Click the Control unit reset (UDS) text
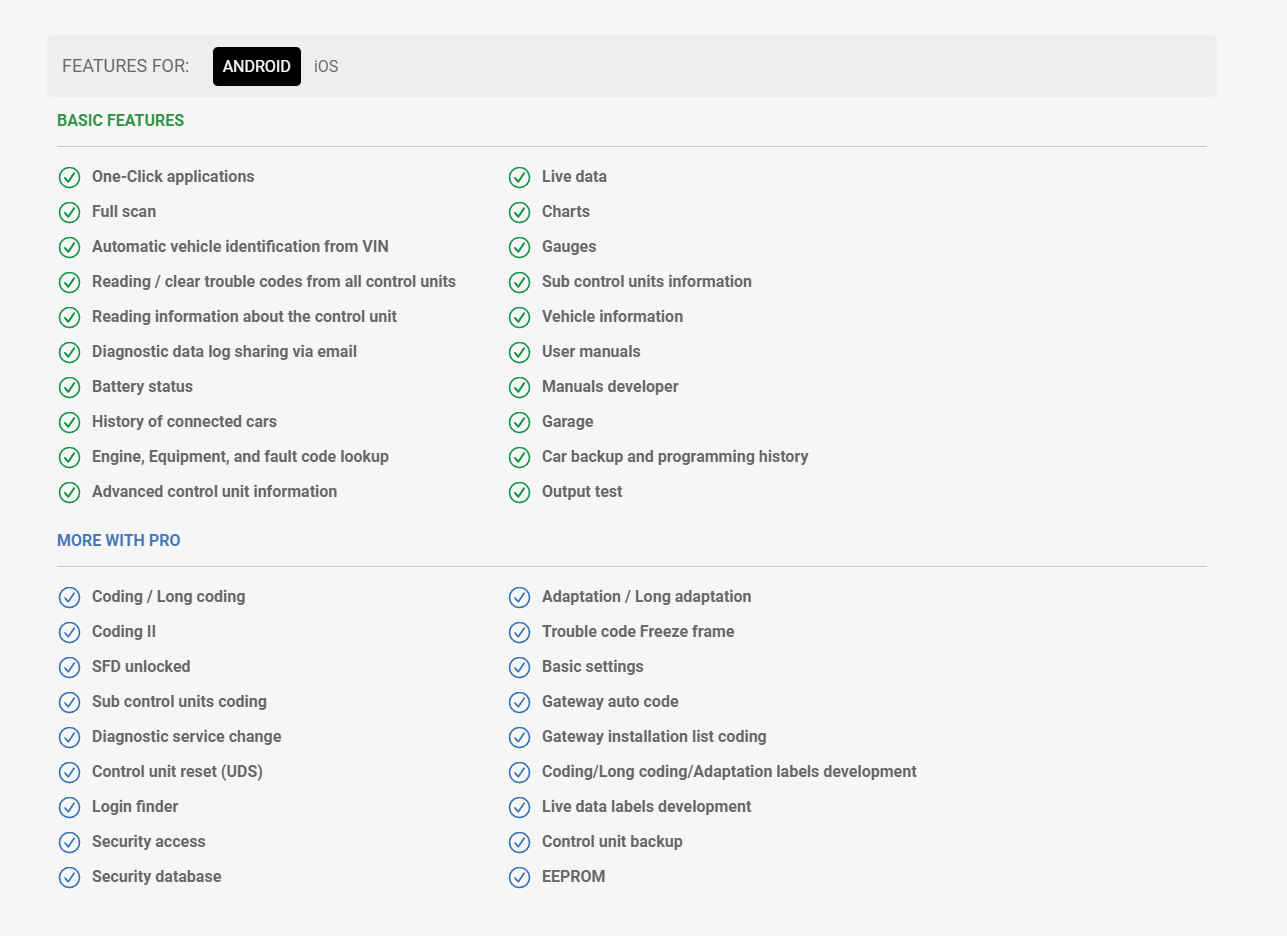Viewport: 1287px width, 936px height. pyautogui.click(x=177, y=771)
